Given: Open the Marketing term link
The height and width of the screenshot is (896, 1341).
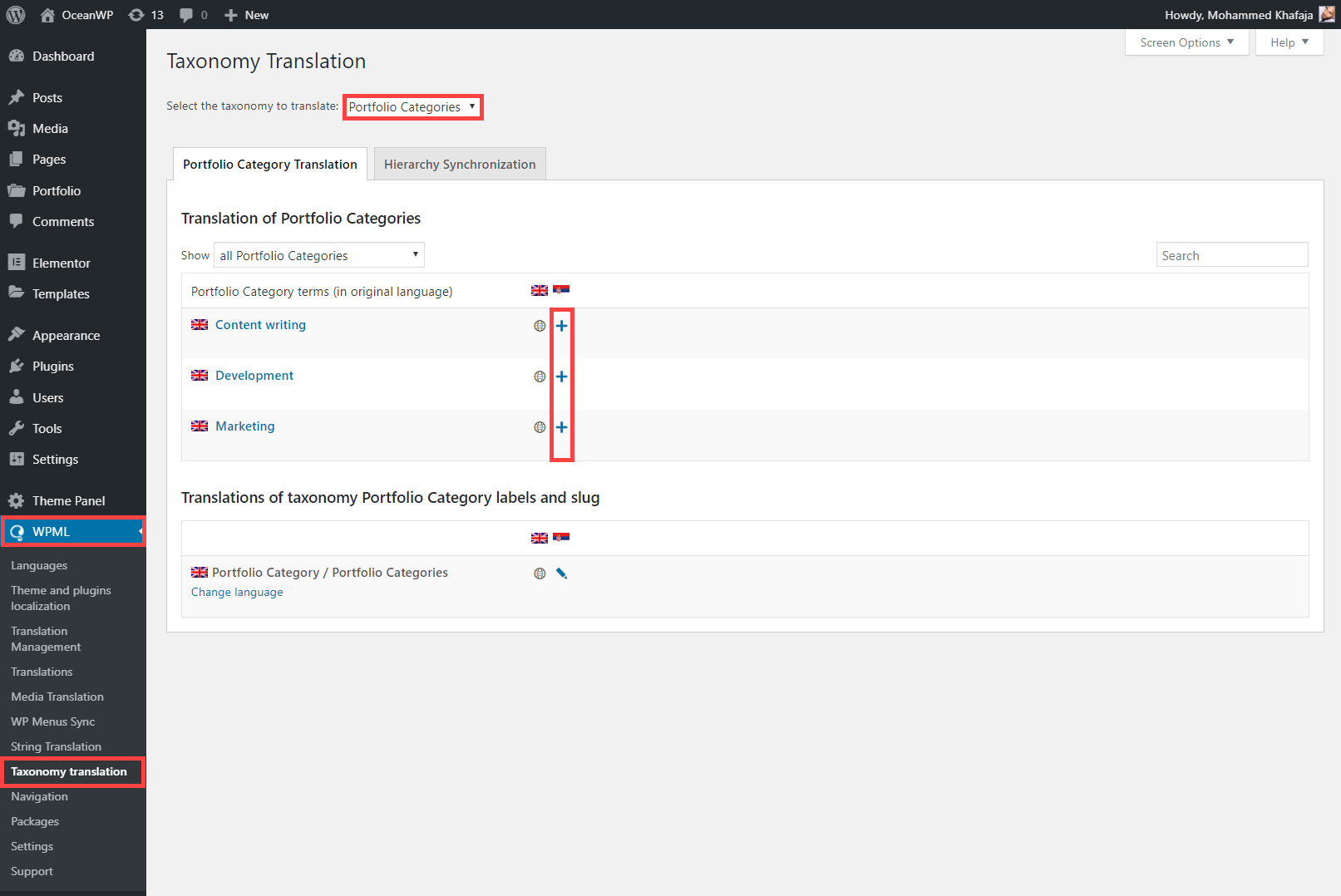Looking at the screenshot, I should click(245, 426).
